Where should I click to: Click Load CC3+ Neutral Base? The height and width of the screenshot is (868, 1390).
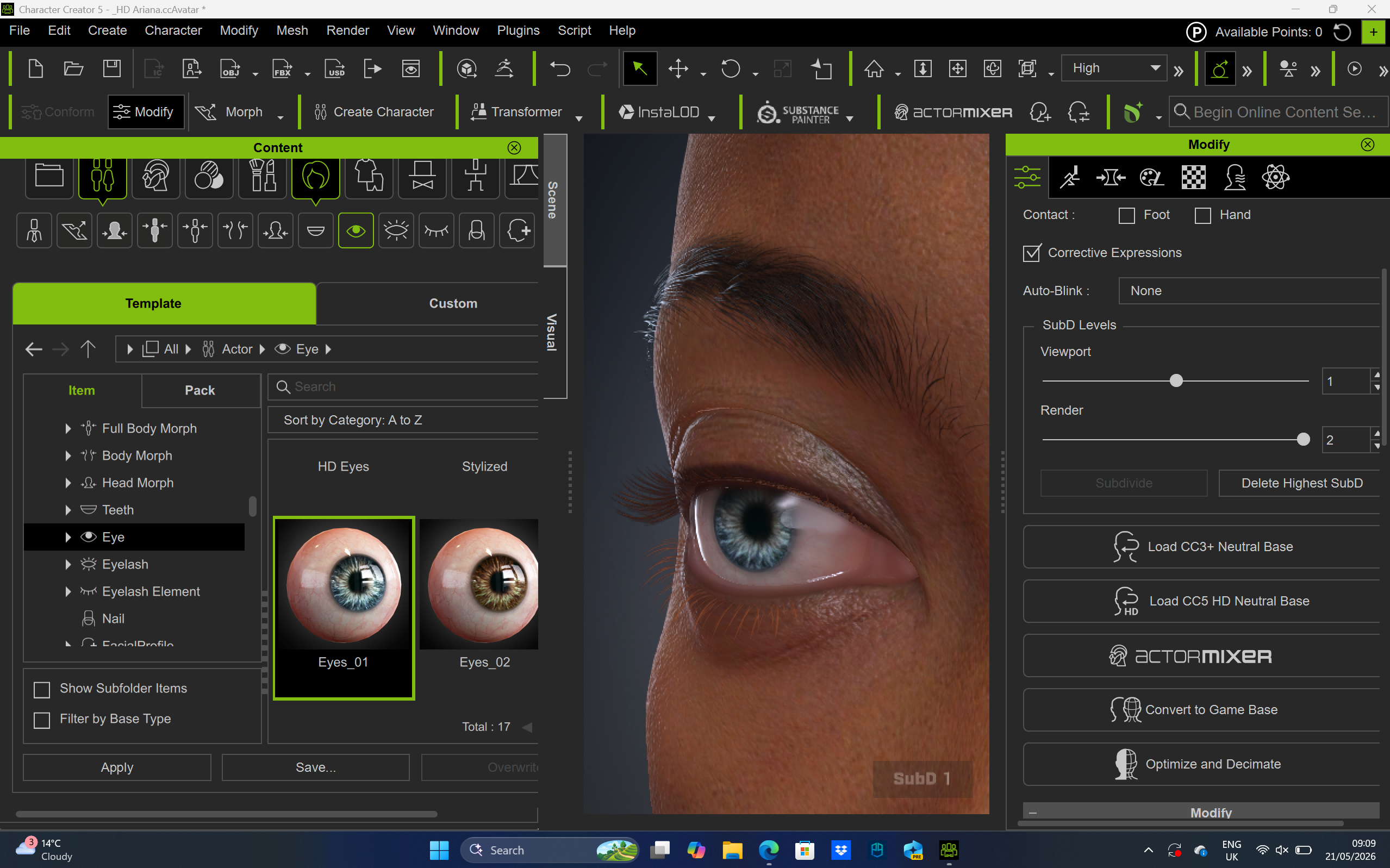point(1202,547)
